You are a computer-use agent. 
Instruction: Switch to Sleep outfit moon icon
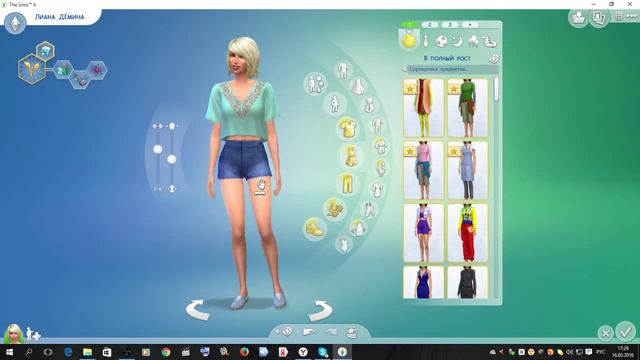458,41
